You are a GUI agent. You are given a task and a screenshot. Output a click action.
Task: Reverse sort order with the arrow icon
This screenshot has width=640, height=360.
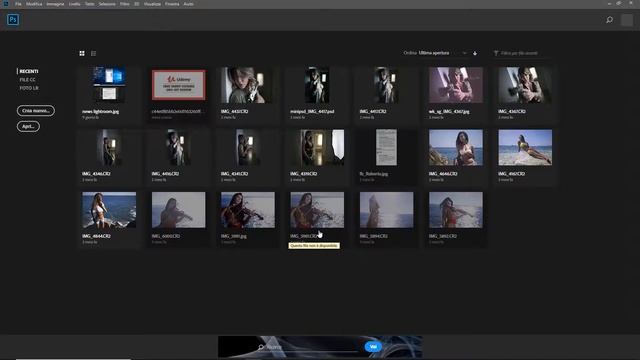(475, 53)
